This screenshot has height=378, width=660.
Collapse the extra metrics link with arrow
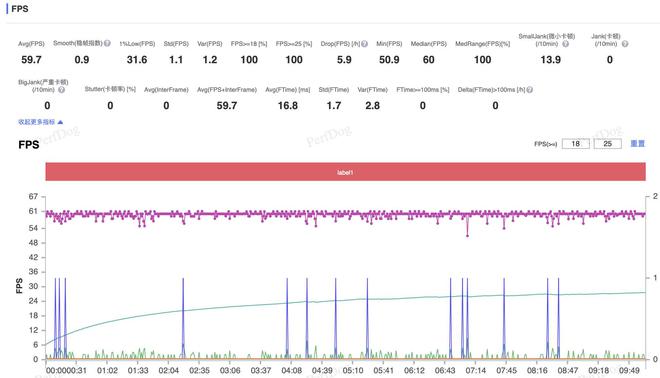tap(40, 122)
